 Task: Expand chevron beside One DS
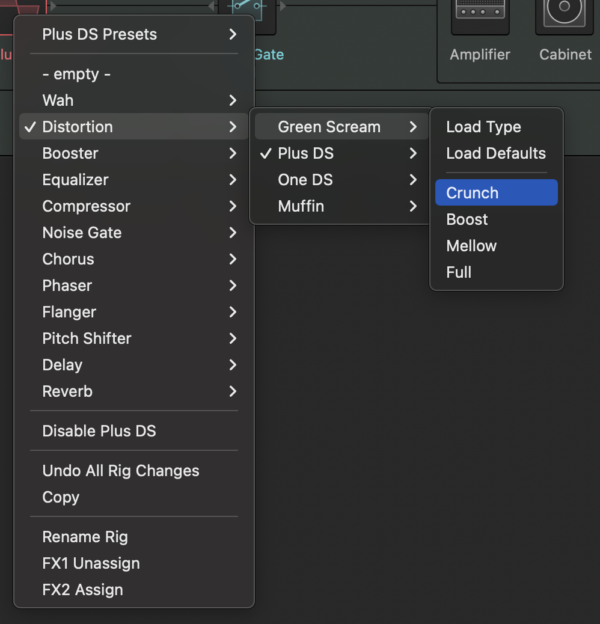[x=413, y=180]
